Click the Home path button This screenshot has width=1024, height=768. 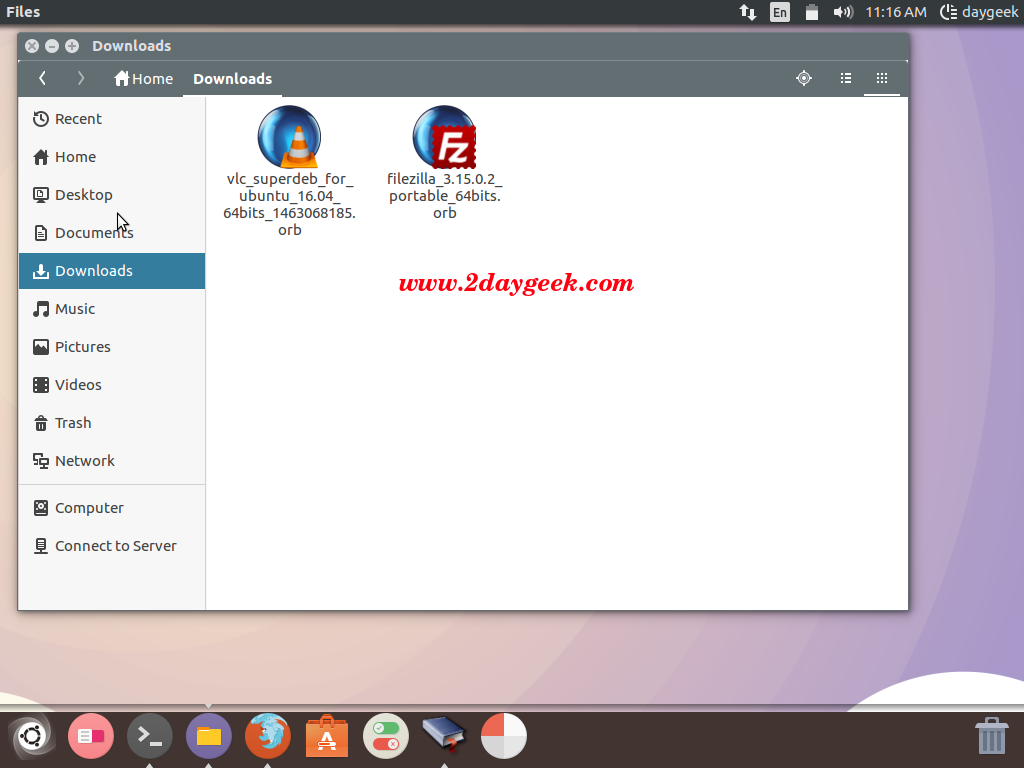tap(144, 78)
